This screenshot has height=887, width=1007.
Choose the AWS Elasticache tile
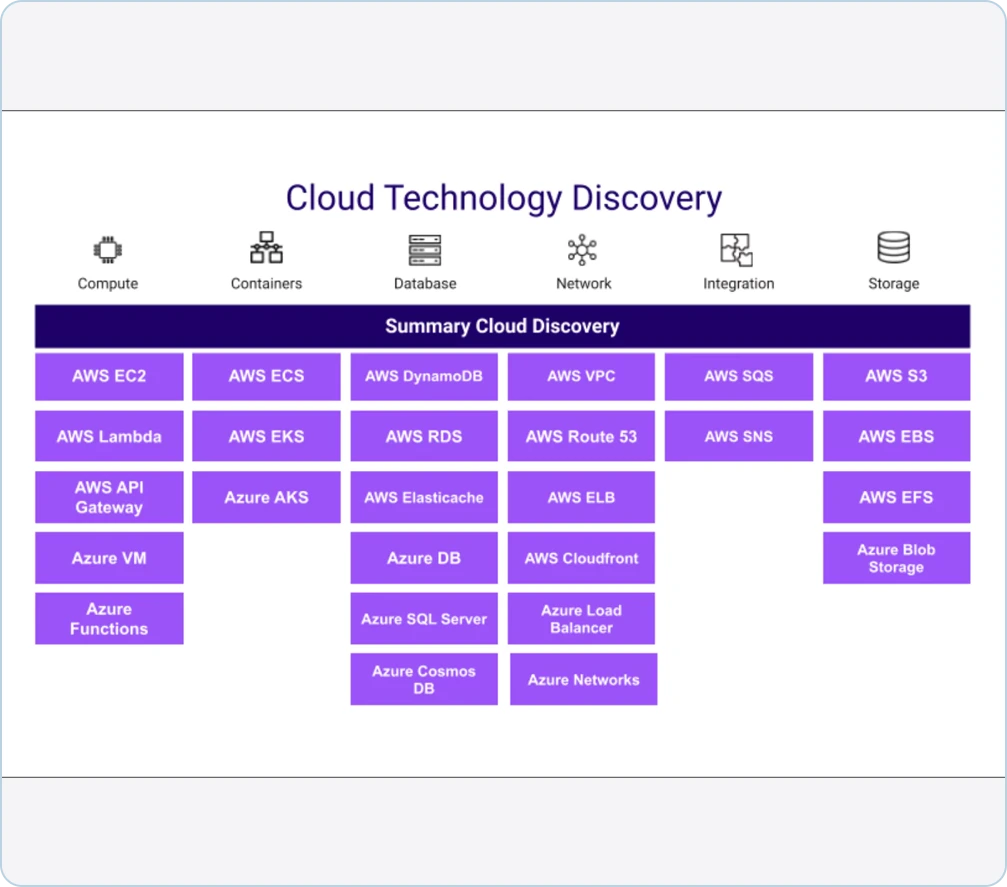424,497
